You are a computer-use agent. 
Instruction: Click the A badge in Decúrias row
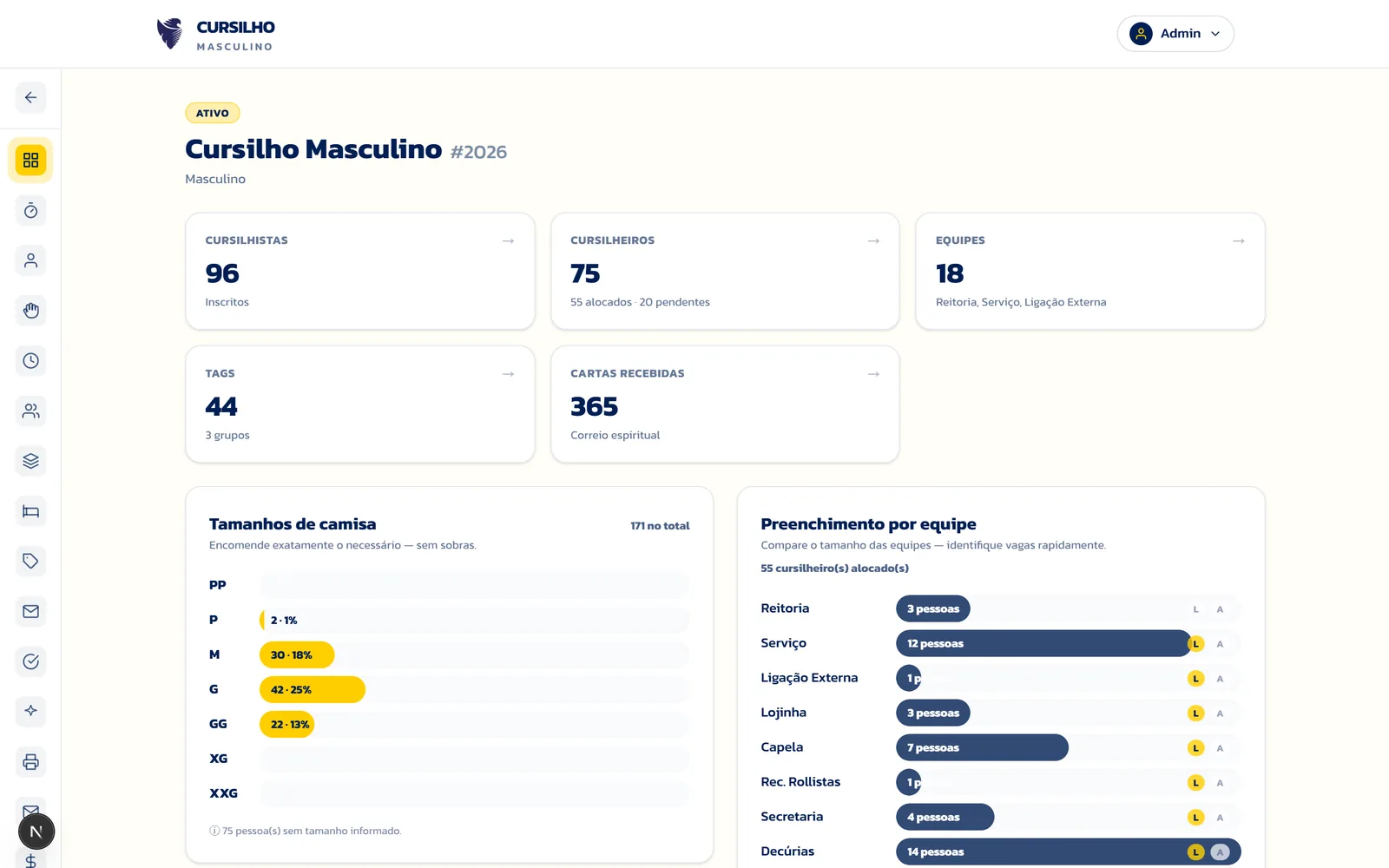coord(1220,852)
